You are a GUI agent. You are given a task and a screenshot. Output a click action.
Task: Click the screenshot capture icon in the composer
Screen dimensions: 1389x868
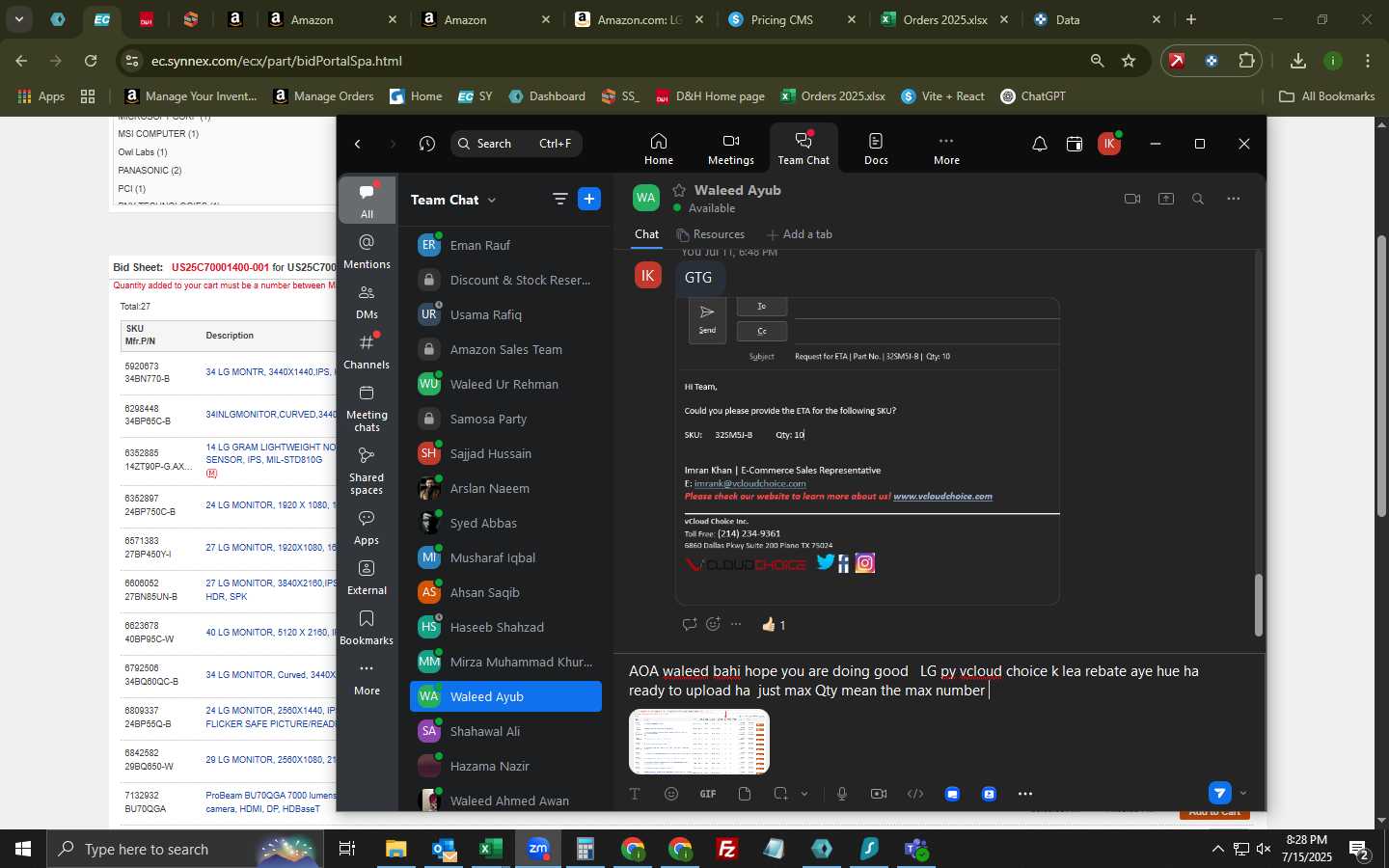(780, 794)
